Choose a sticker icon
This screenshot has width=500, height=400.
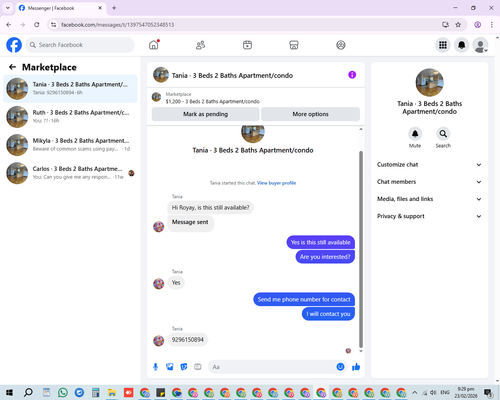pyautogui.click(x=184, y=367)
